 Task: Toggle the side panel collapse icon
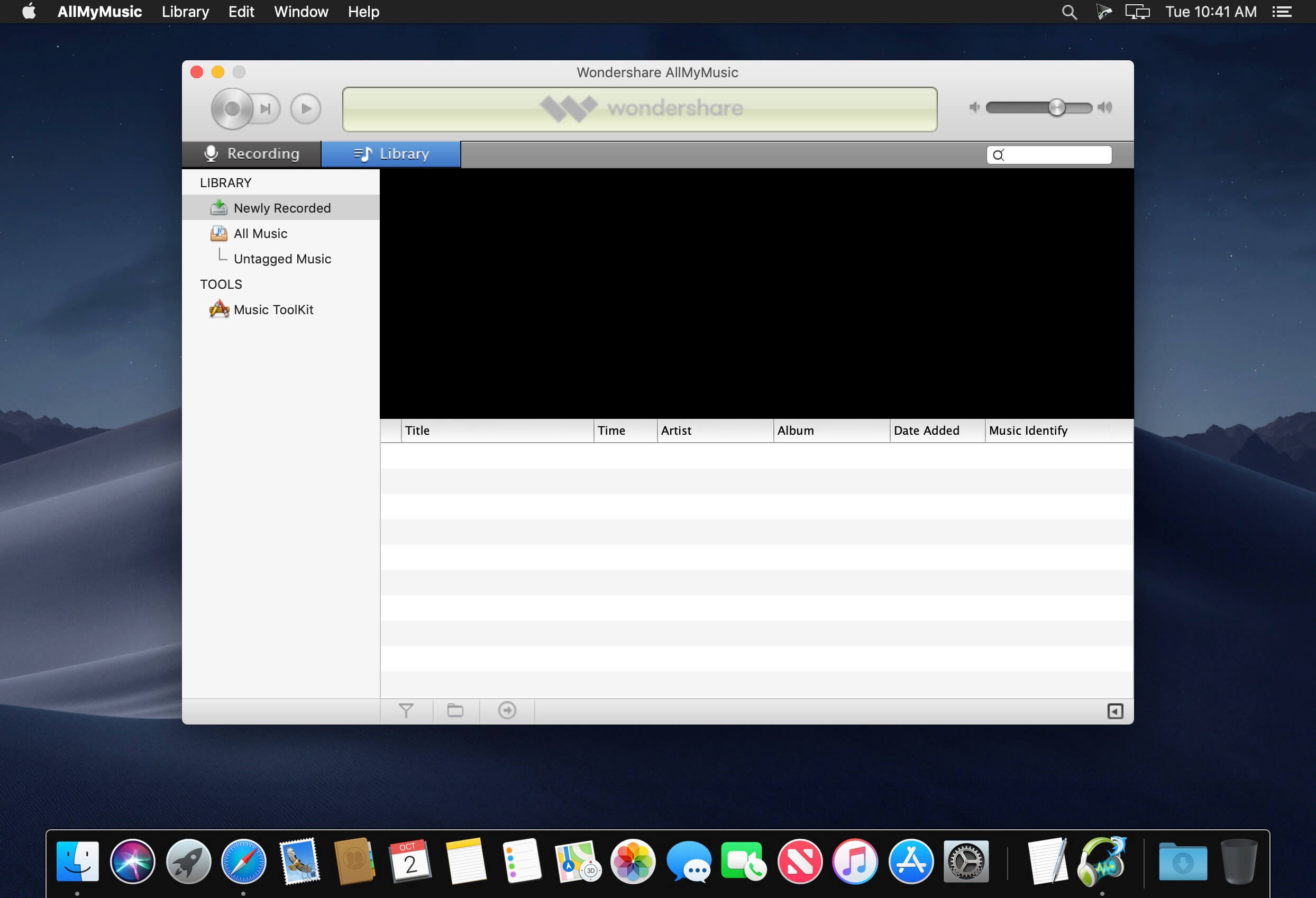1114,711
